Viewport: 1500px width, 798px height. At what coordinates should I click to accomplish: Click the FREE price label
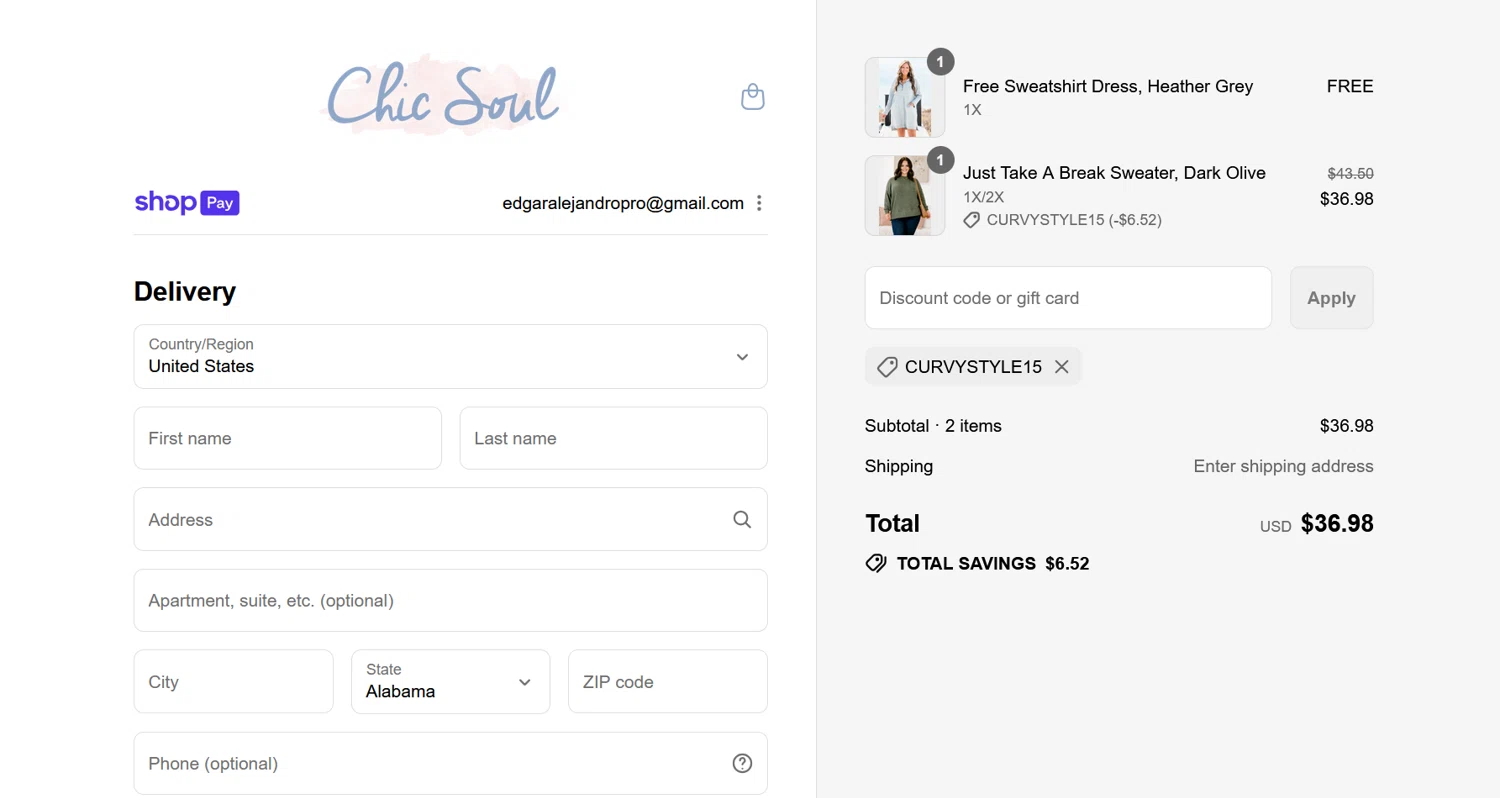pos(1350,86)
